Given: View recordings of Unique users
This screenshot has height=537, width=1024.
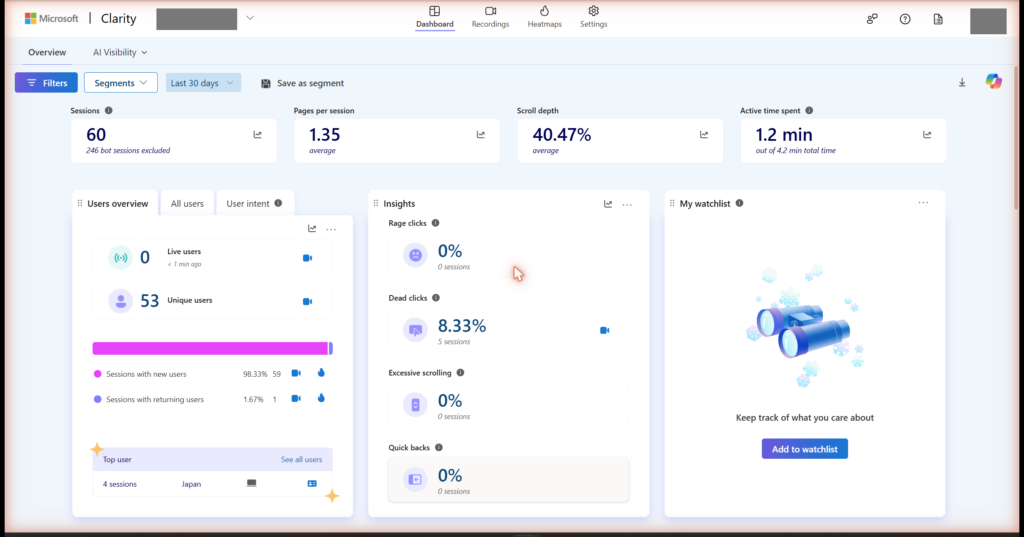Looking at the screenshot, I should tap(308, 302).
